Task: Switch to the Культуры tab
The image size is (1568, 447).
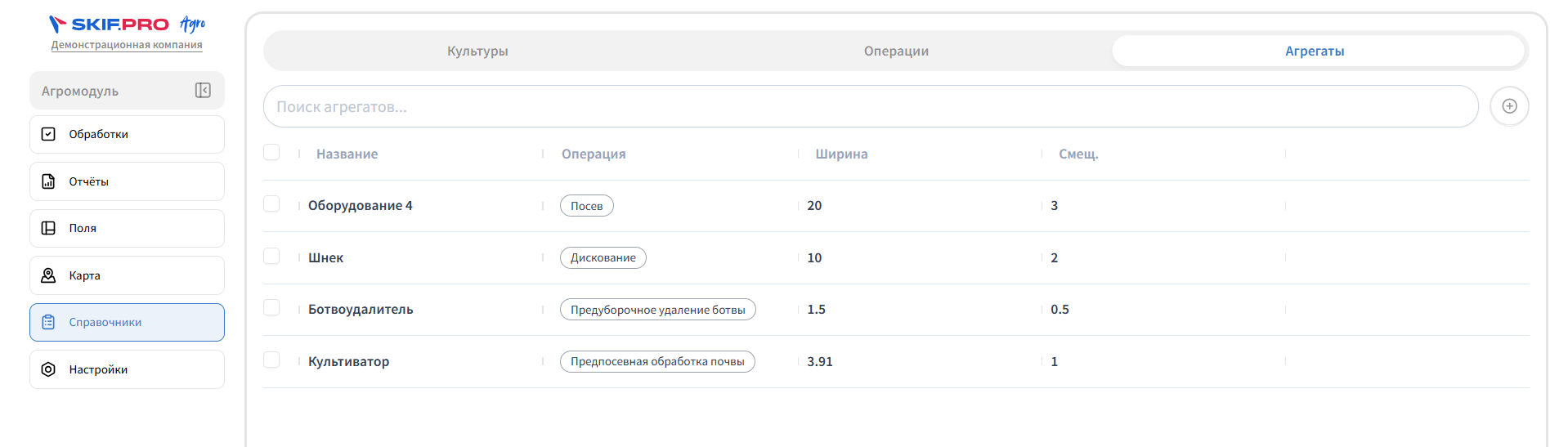Action: point(477,51)
